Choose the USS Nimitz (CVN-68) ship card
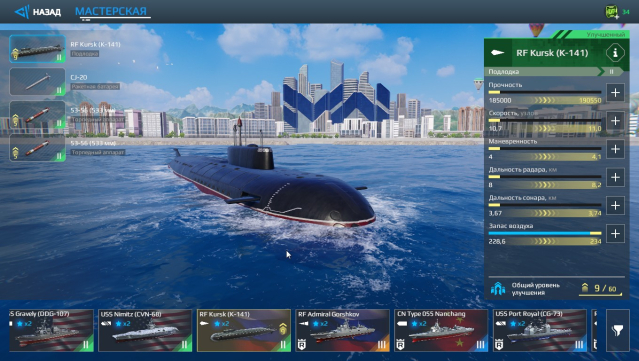This screenshot has height=361, width=639. point(145,330)
